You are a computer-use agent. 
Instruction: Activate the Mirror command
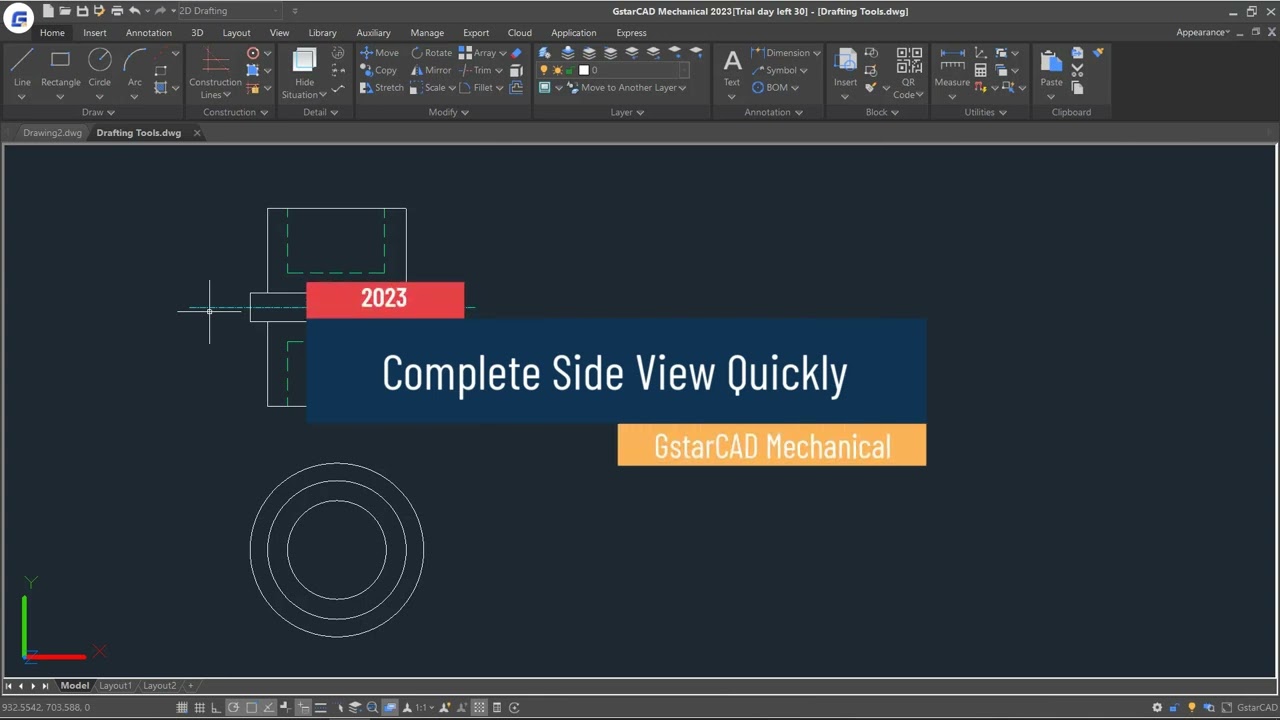(431, 70)
